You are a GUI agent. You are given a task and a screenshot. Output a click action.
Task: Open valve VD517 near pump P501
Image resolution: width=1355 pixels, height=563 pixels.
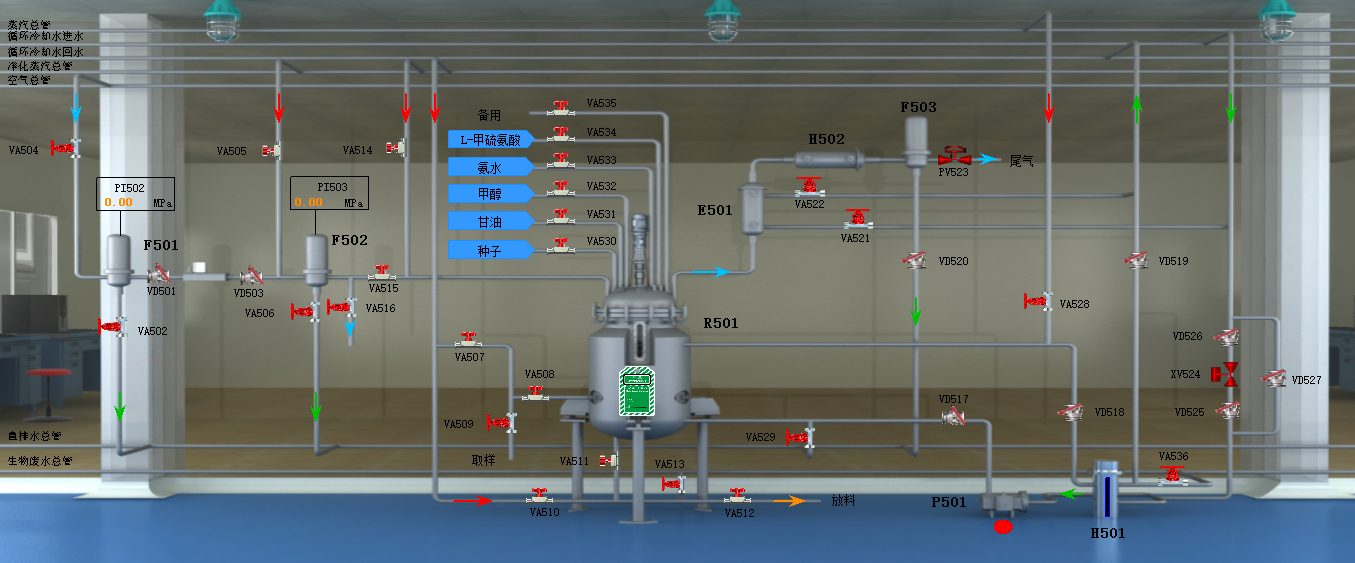pos(954,415)
